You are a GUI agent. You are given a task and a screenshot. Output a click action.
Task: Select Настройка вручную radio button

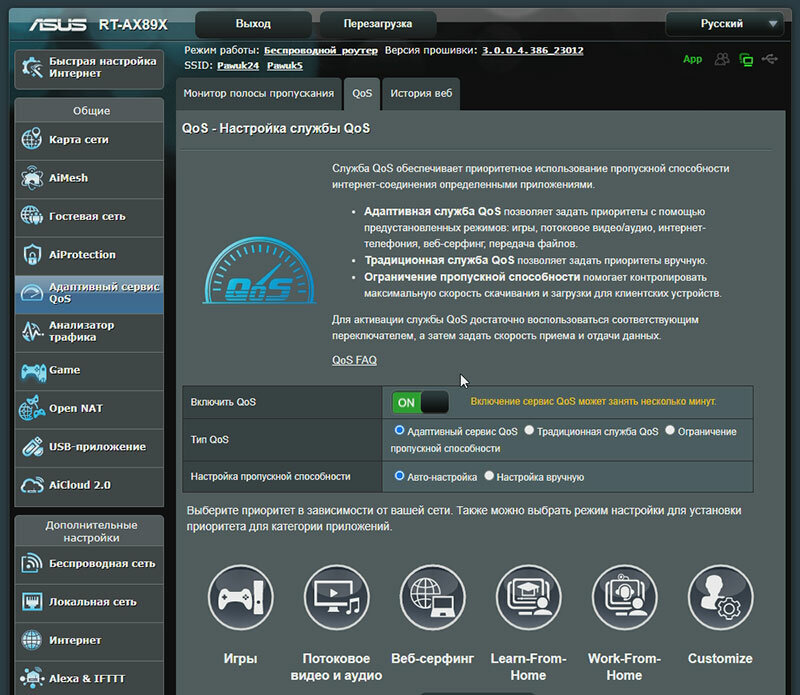pyautogui.click(x=489, y=476)
